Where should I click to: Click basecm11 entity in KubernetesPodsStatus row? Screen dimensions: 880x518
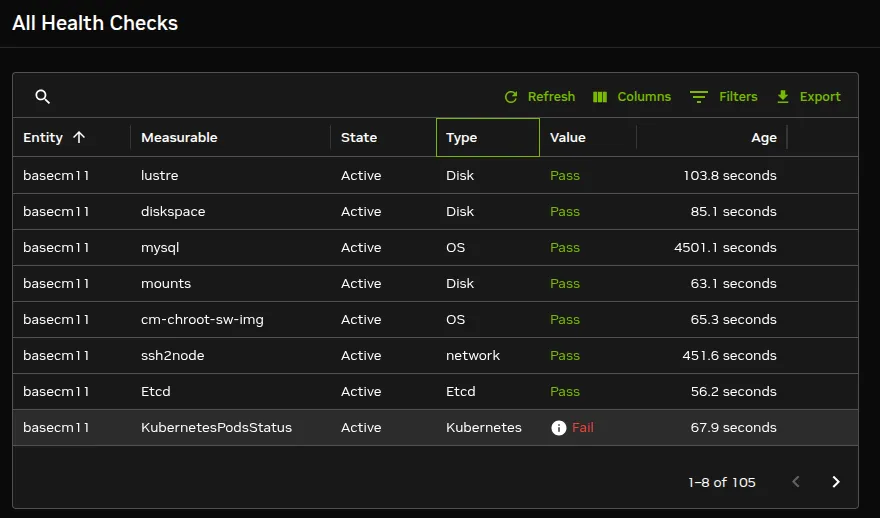(56, 427)
